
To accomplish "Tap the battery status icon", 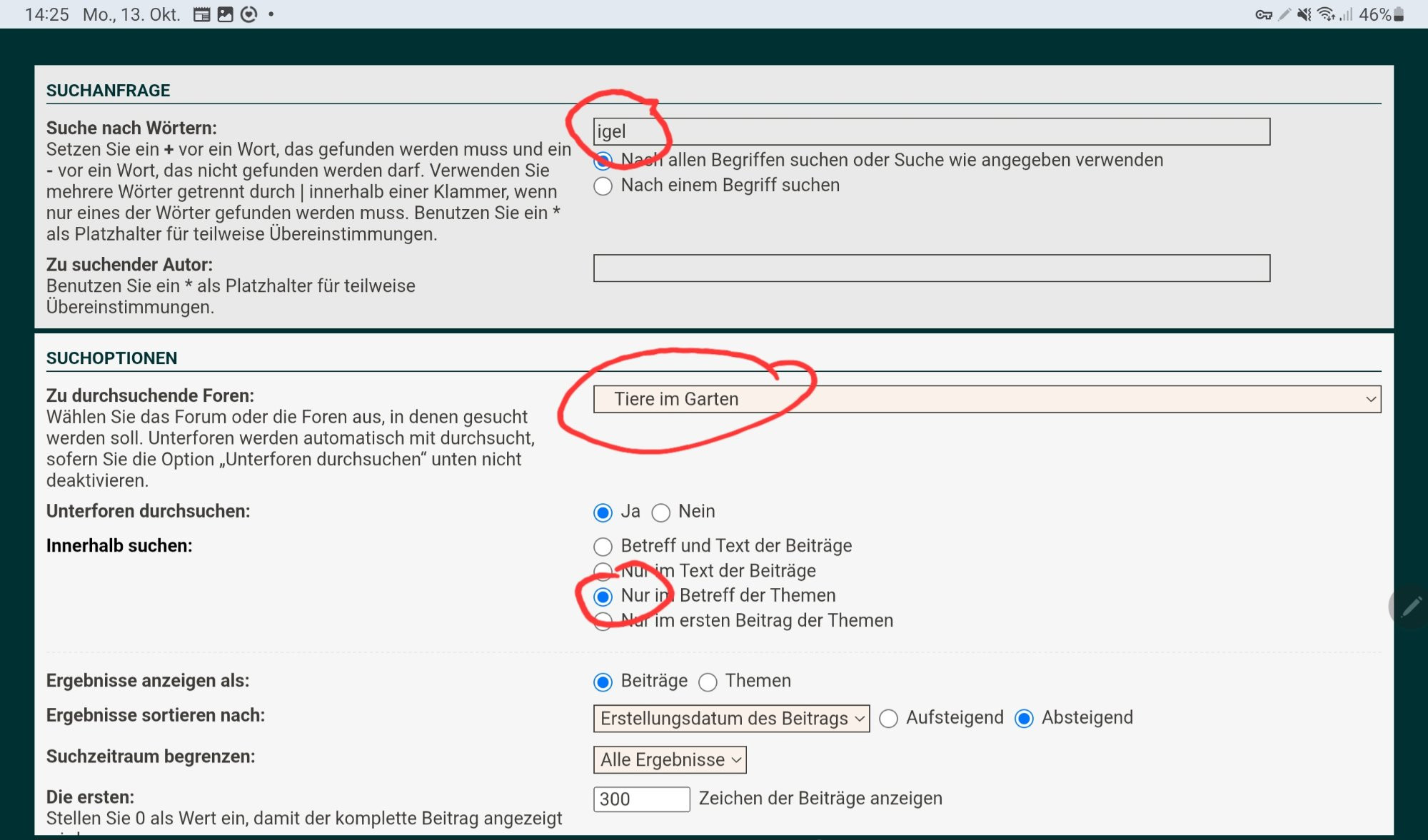I will (x=1399, y=14).
